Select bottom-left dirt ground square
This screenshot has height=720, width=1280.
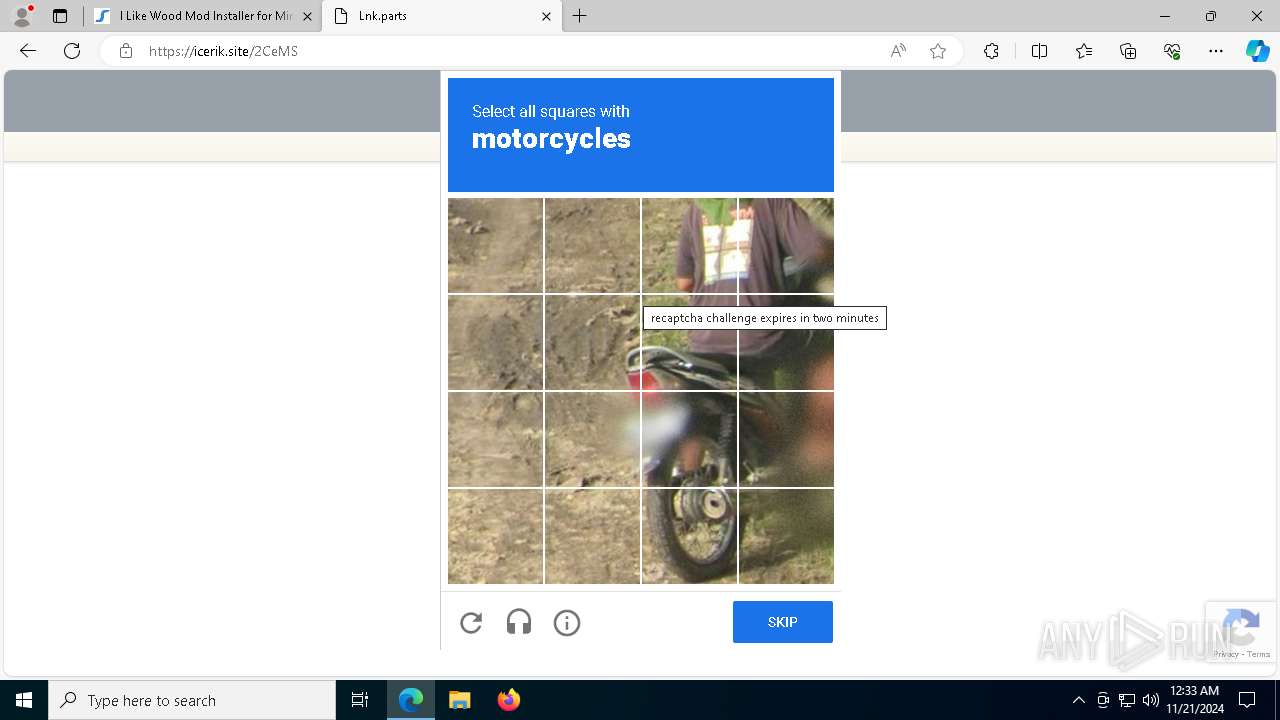pos(495,536)
